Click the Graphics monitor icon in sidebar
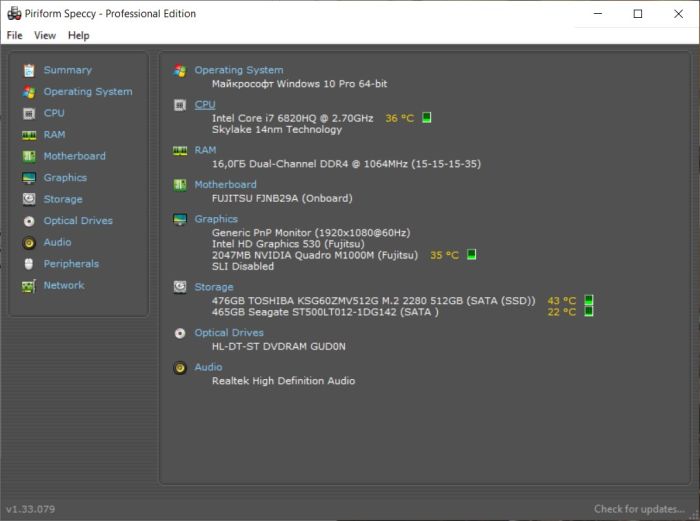This screenshot has height=521, width=700. tap(29, 178)
